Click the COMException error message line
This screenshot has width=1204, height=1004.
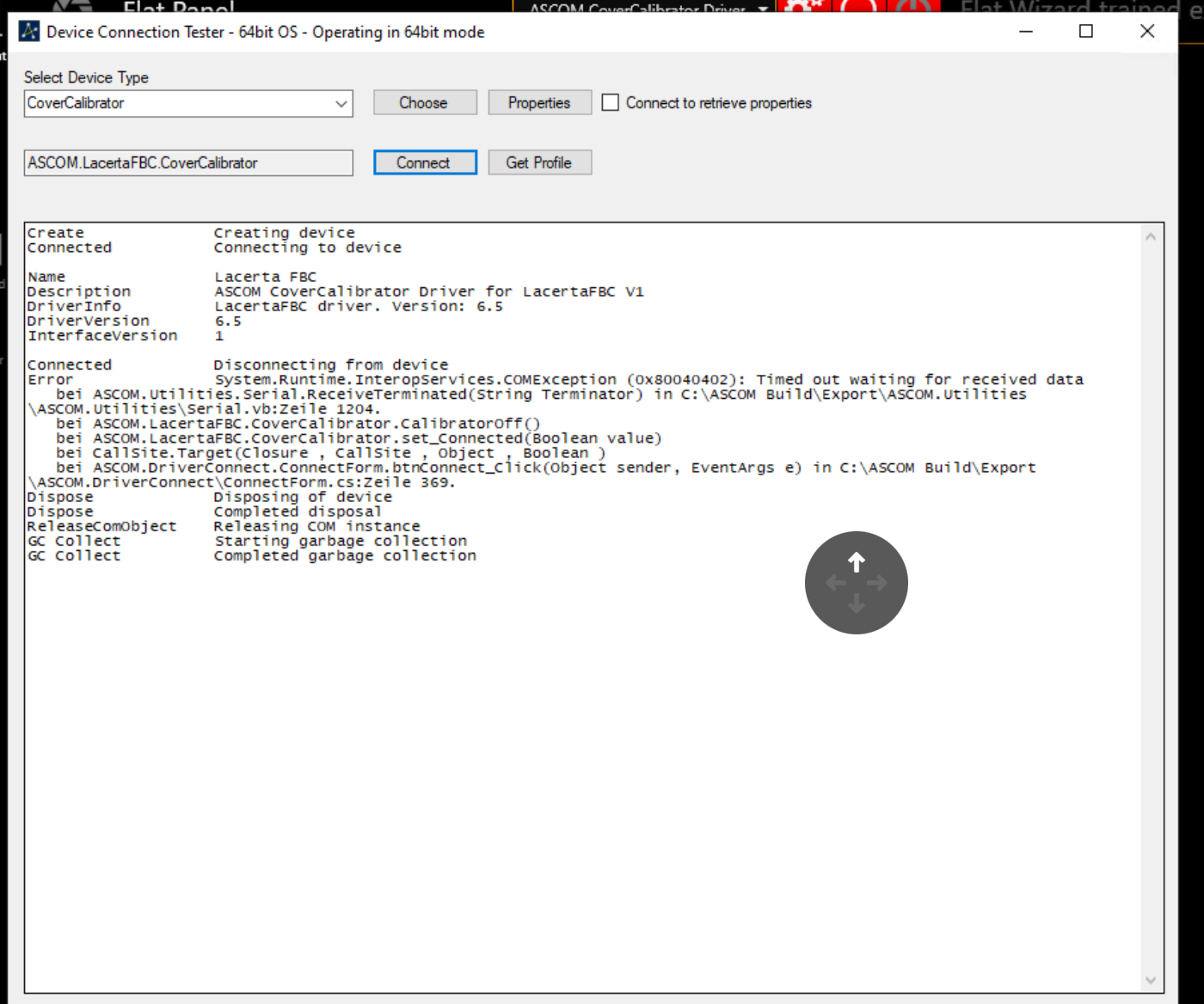[648, 379]
